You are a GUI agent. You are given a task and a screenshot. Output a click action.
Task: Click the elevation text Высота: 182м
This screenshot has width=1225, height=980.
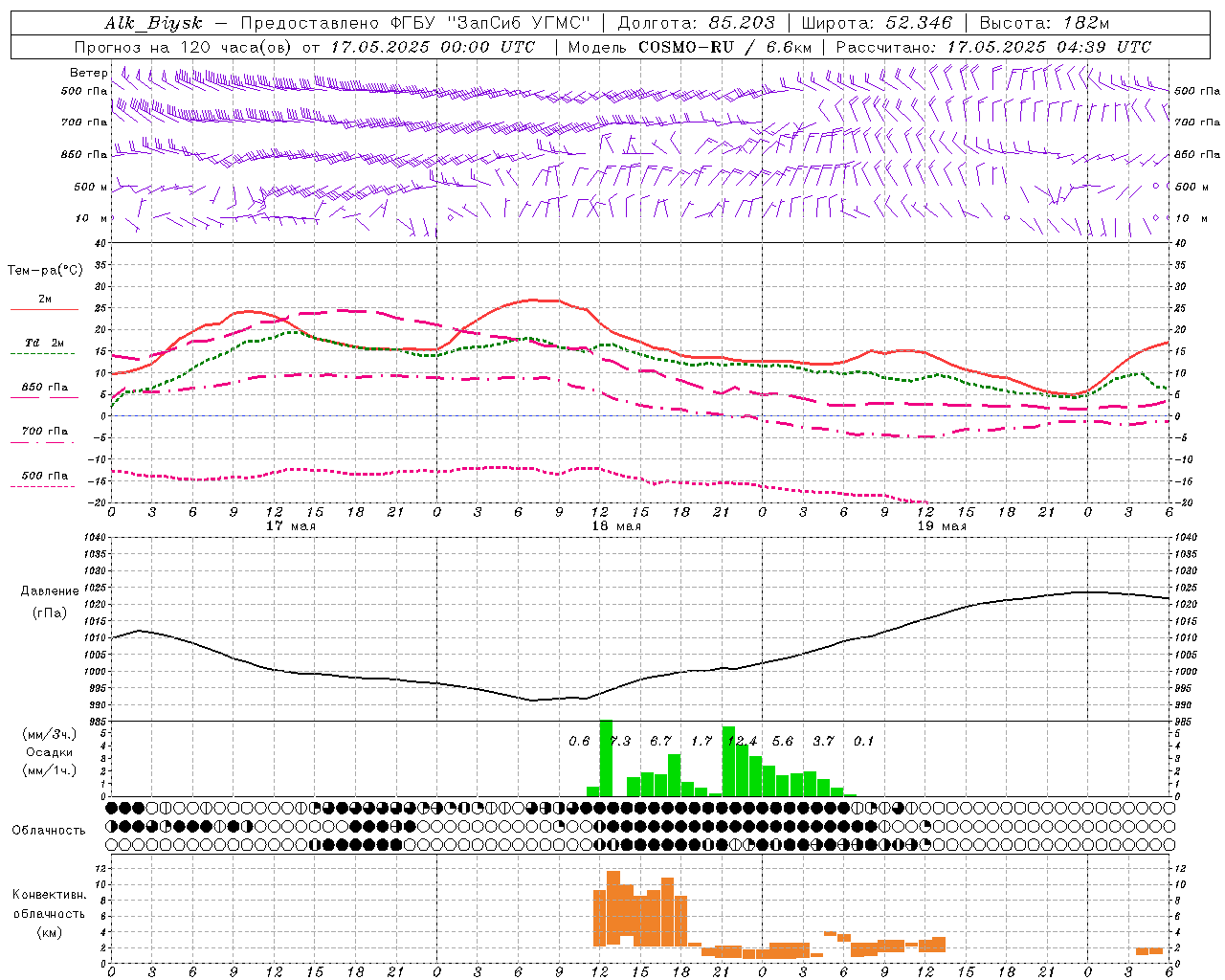tap(1044, 23)
